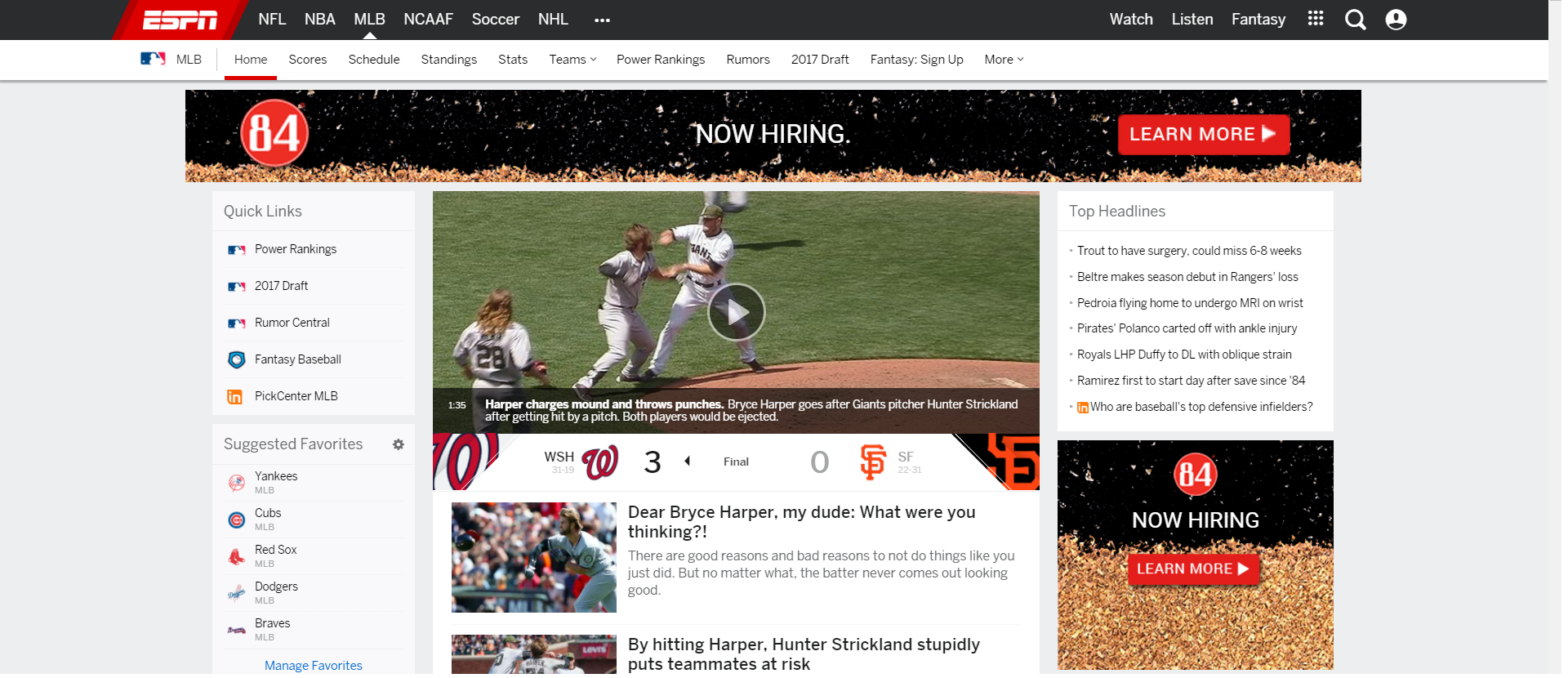Image resolution: width=1568 pixels, height=678 pixels.
Task: Switch to the Schedule tab
Action: coord(374,60)
